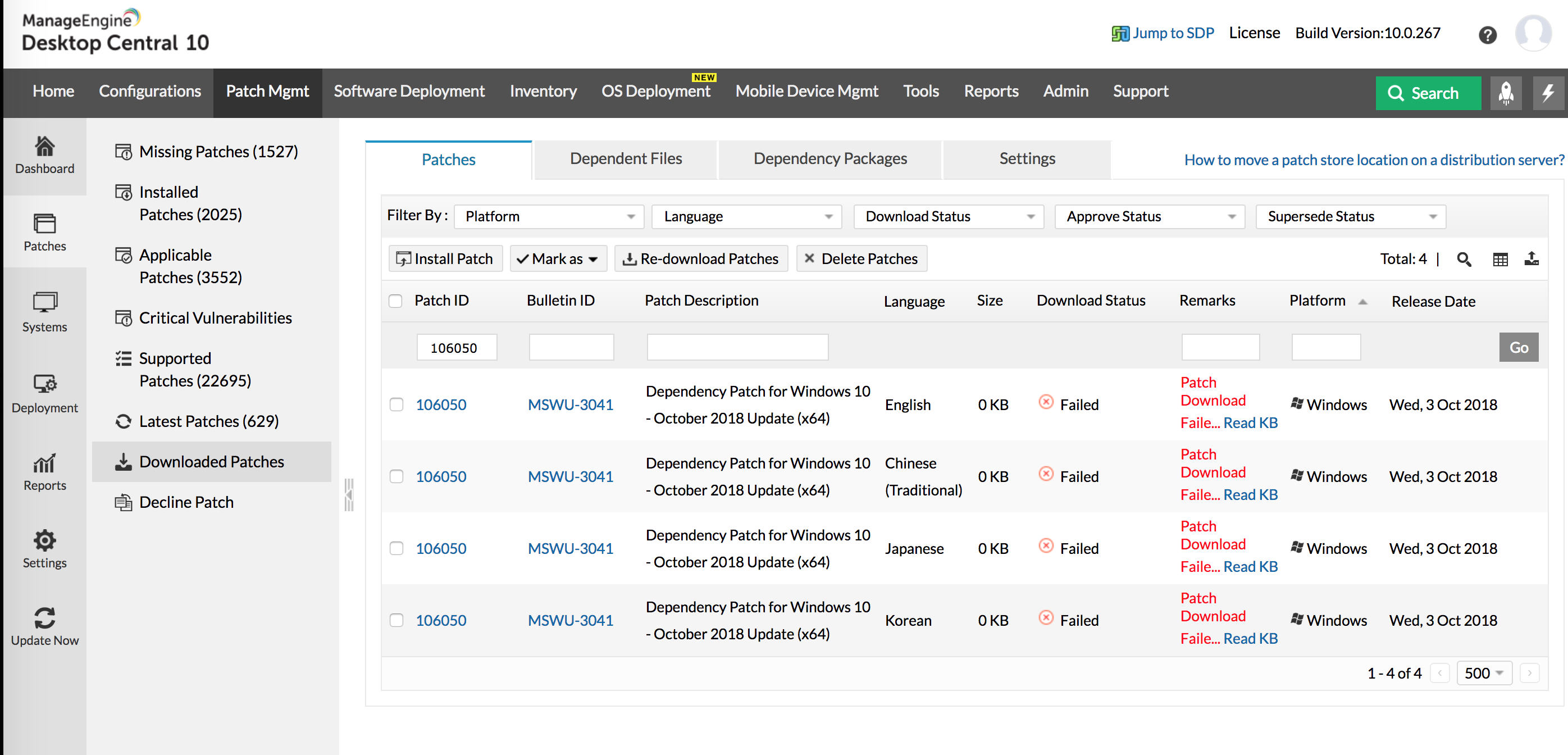The height and width of the screenshot is (755, 1568).
Task: Open the help question mark icon
Action: point(1487,35)
